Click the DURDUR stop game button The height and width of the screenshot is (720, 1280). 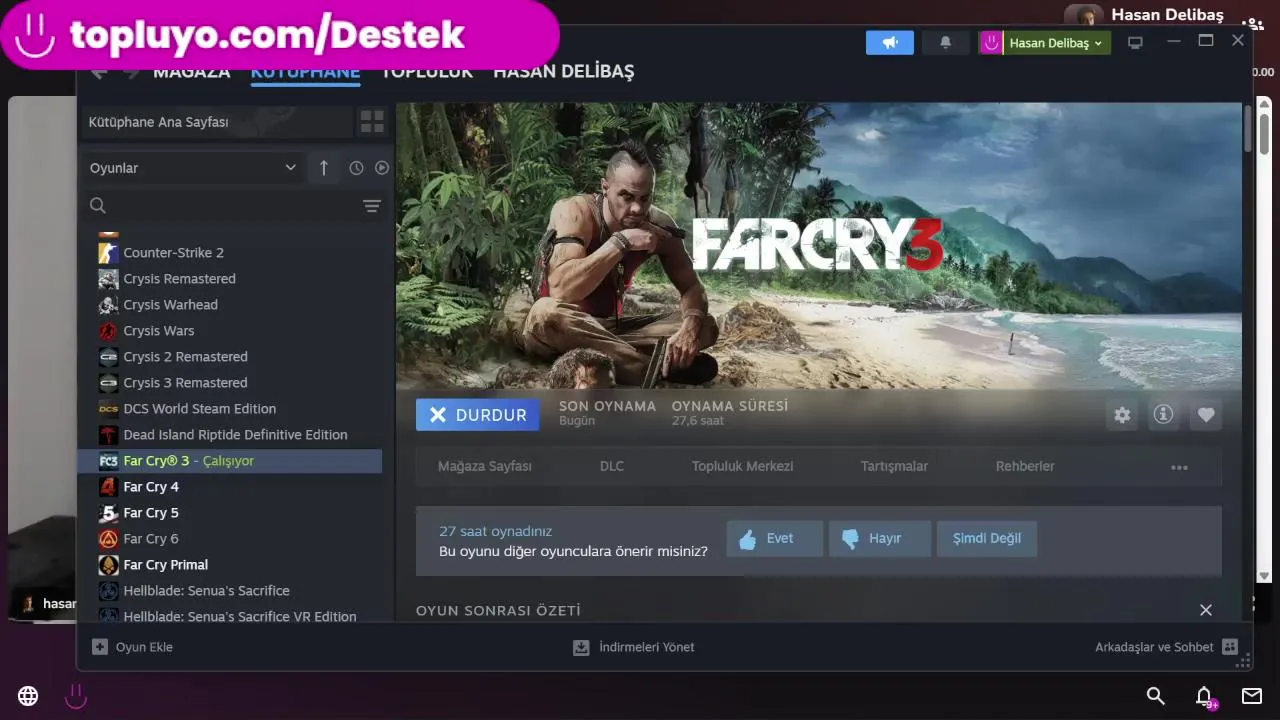(x=477, y=415)
